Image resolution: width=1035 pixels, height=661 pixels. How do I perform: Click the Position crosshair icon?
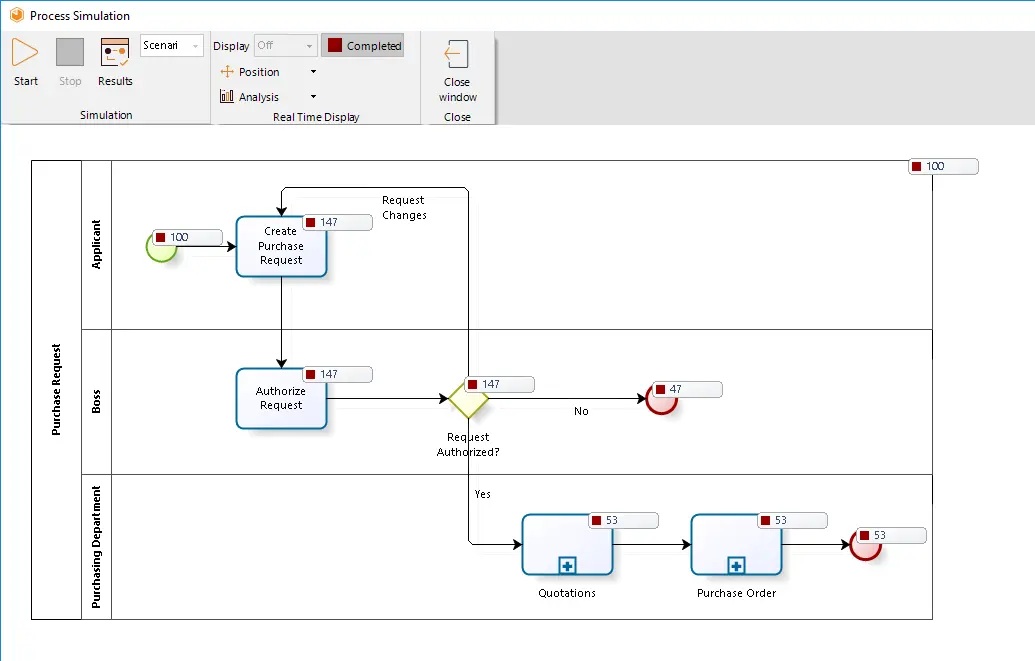pos(227,71)
